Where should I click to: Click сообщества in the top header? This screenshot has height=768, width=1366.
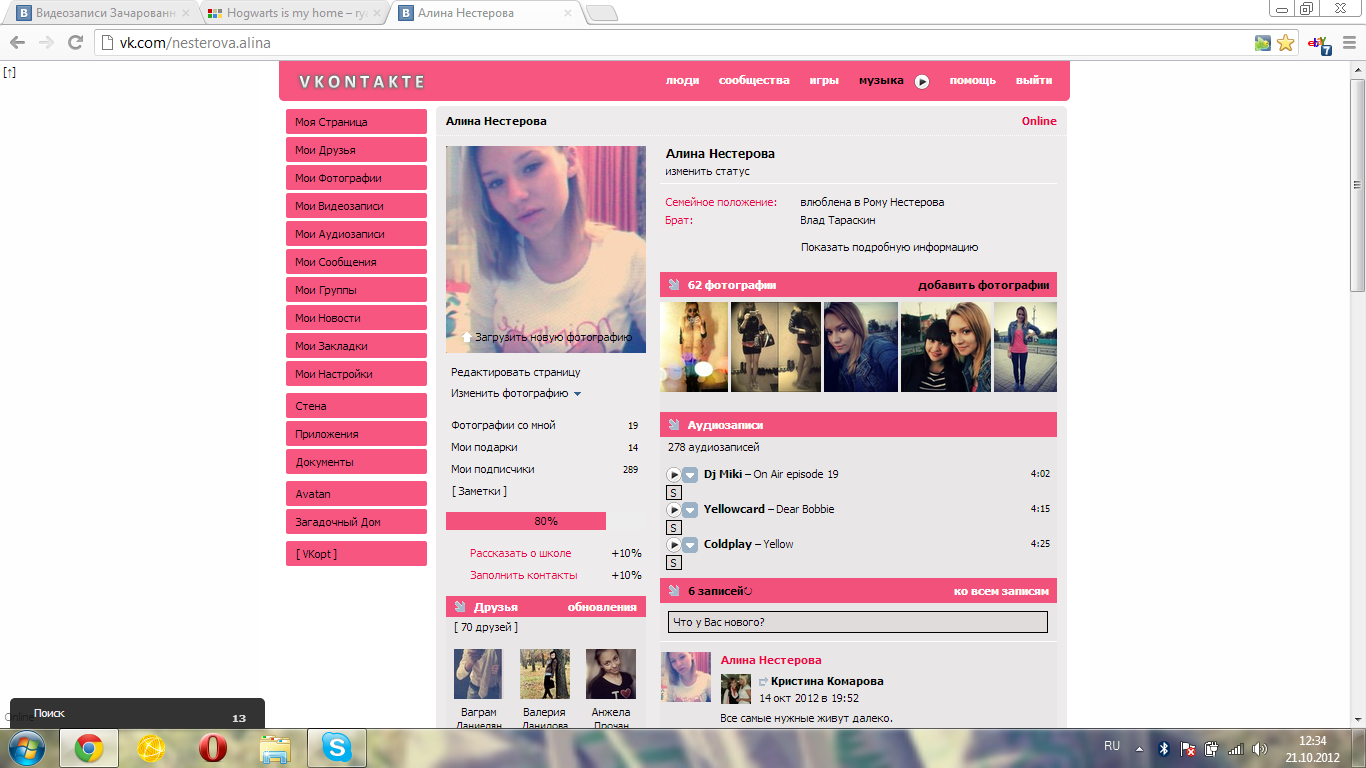point(754,81)
